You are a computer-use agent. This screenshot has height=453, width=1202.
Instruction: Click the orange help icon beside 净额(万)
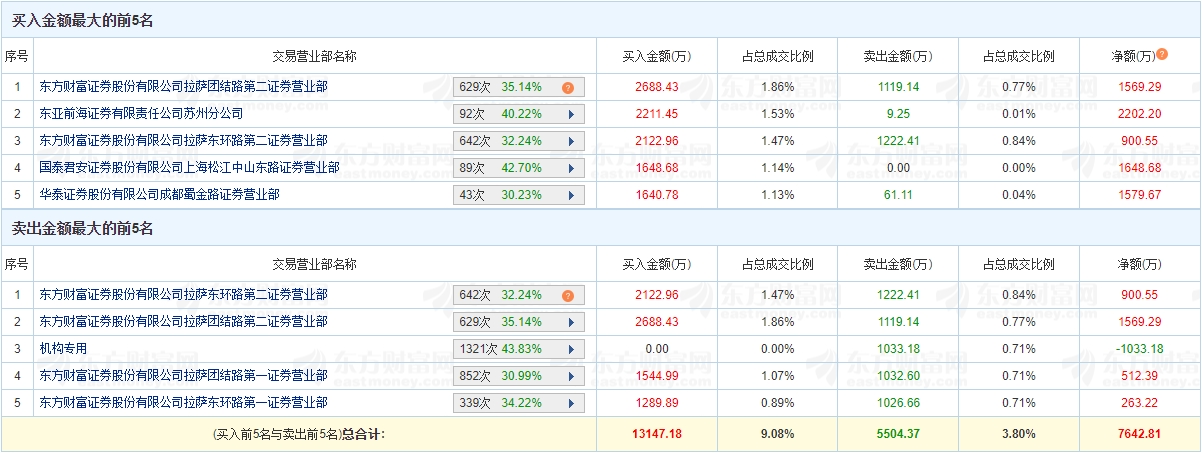pyautogui.click(x=1162, y=54)
